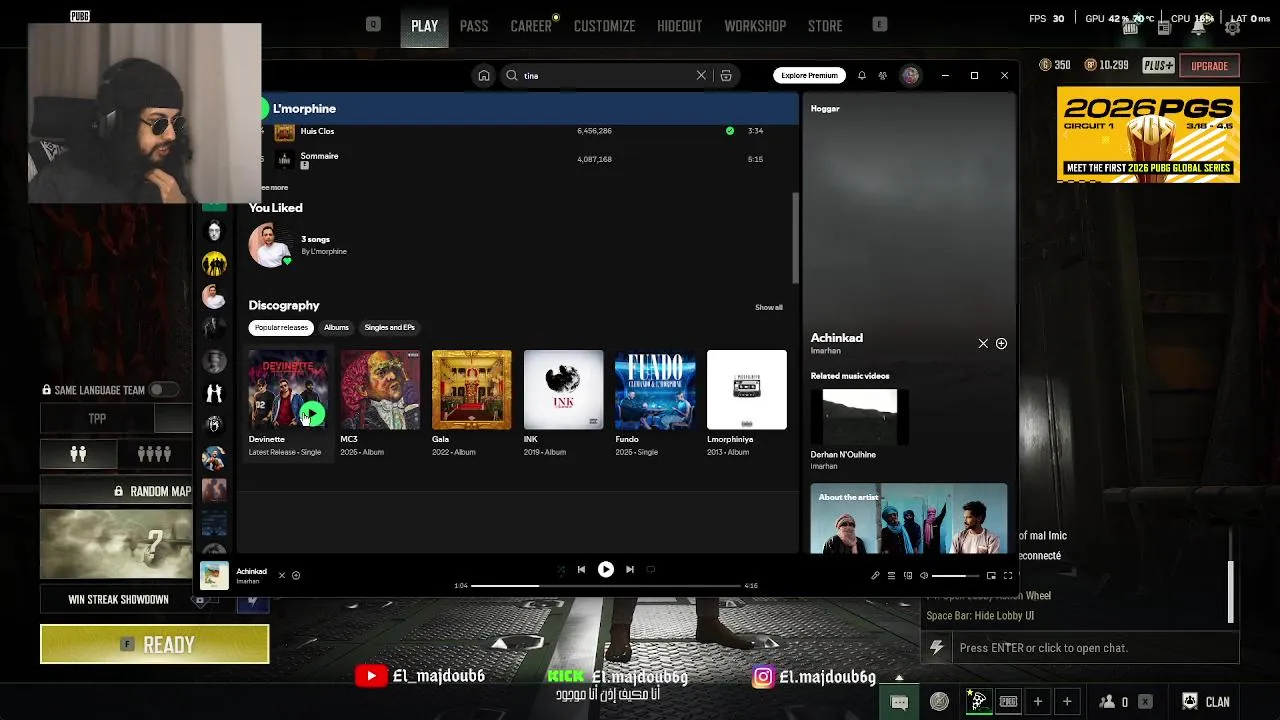Open Spotify notifications bell
The height and width of the screenshot is (720, 1280).
click(862, 75)
